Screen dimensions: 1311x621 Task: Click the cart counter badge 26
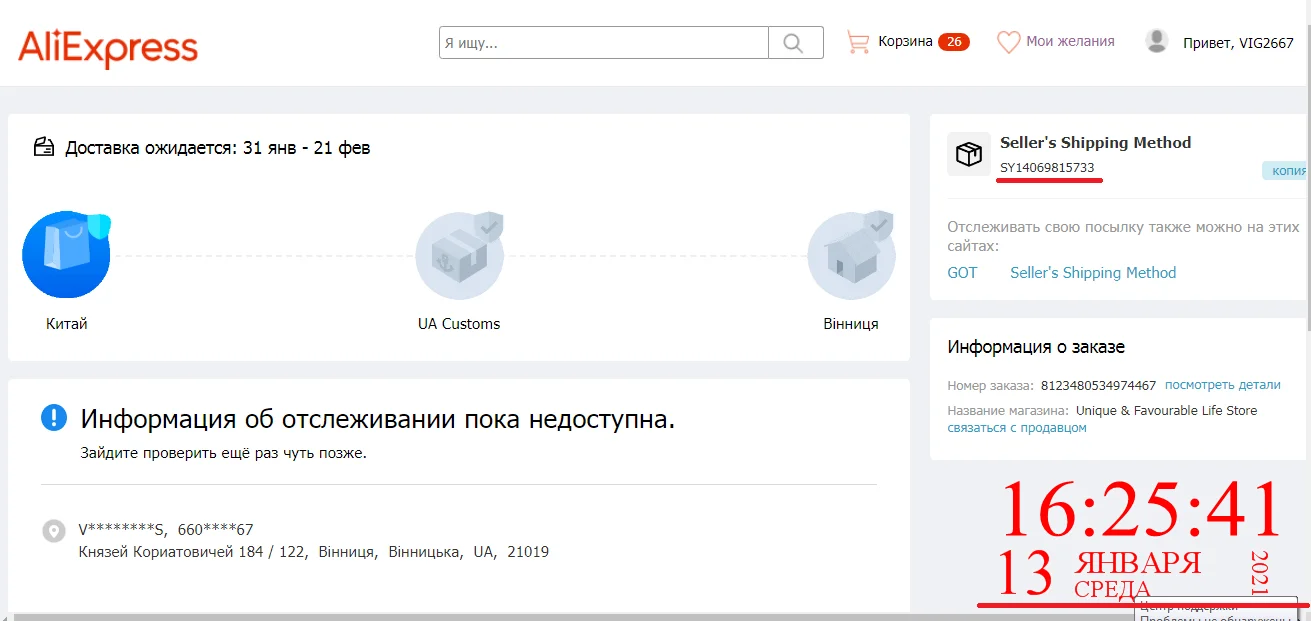click(x=954, y=42)
